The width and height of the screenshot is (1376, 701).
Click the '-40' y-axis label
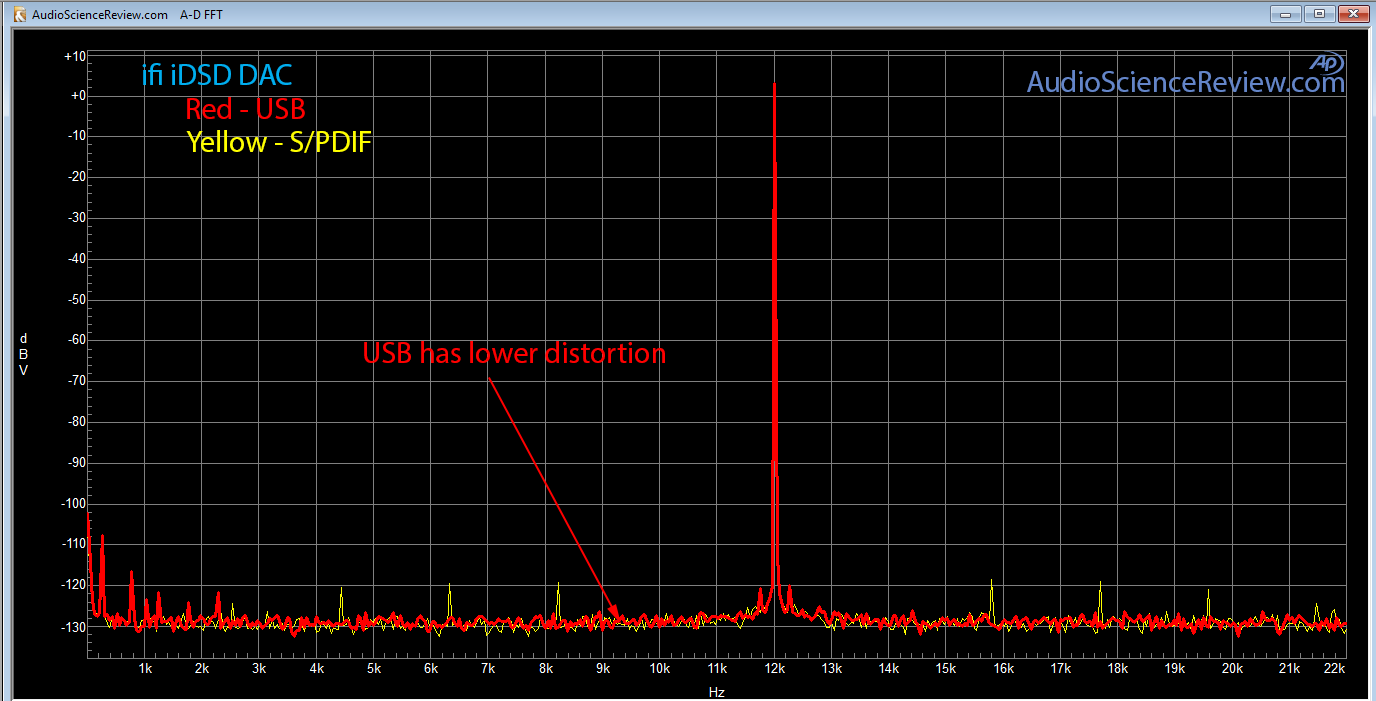coord(75,259)
